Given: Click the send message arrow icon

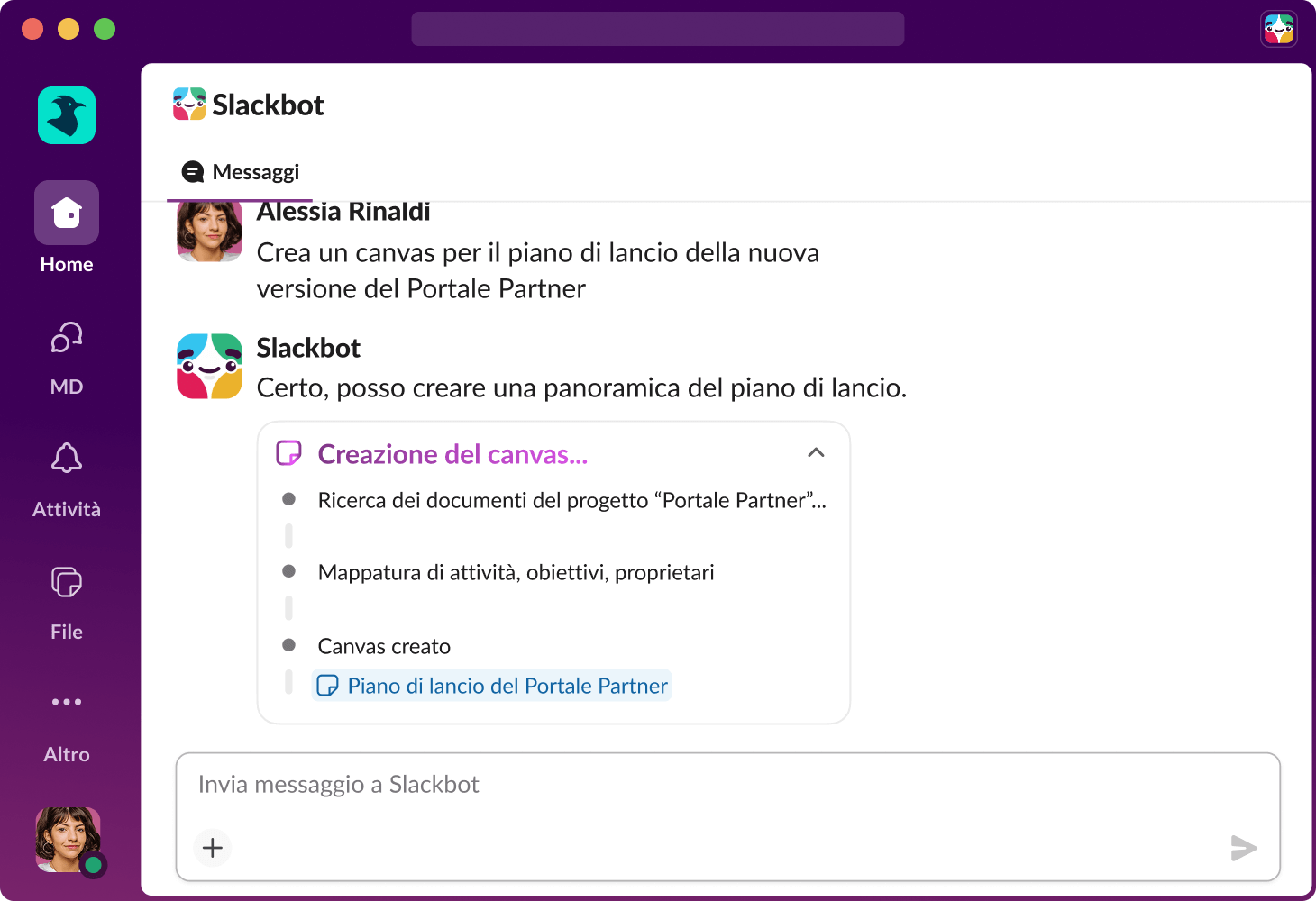Looking at the screenshot, I should (1244, 848).
